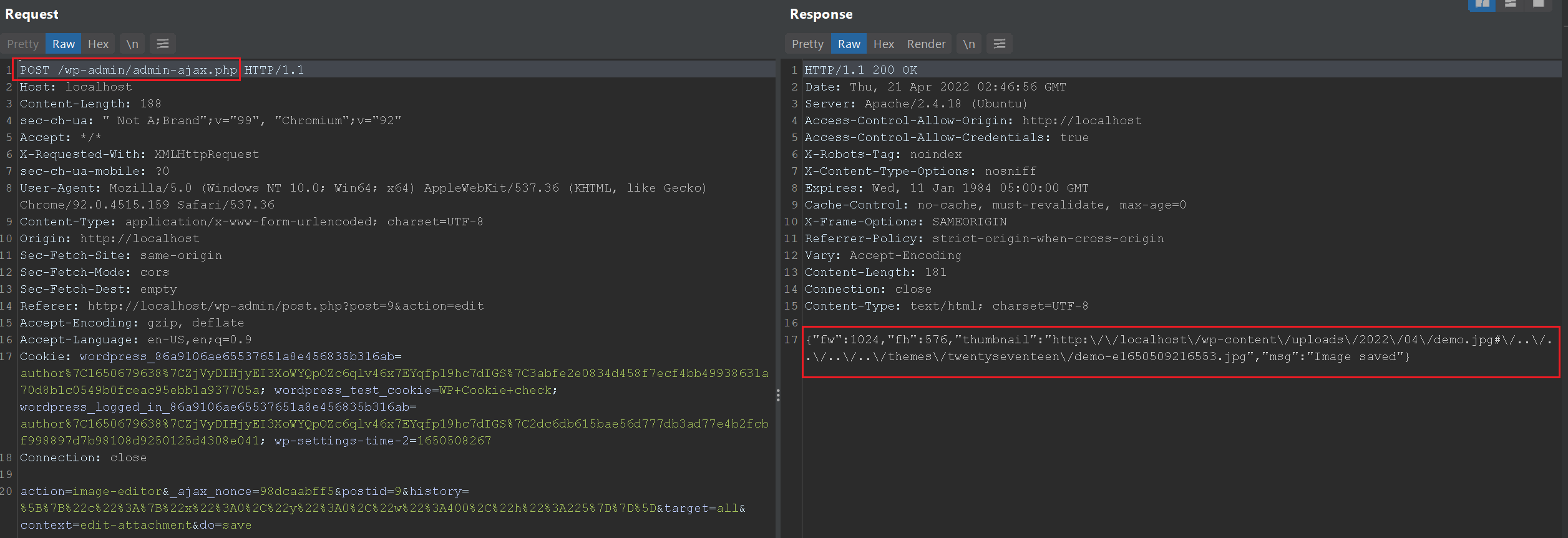
Task: Click the 'Referrer-Policy' response header
Action: coord(984,238)
